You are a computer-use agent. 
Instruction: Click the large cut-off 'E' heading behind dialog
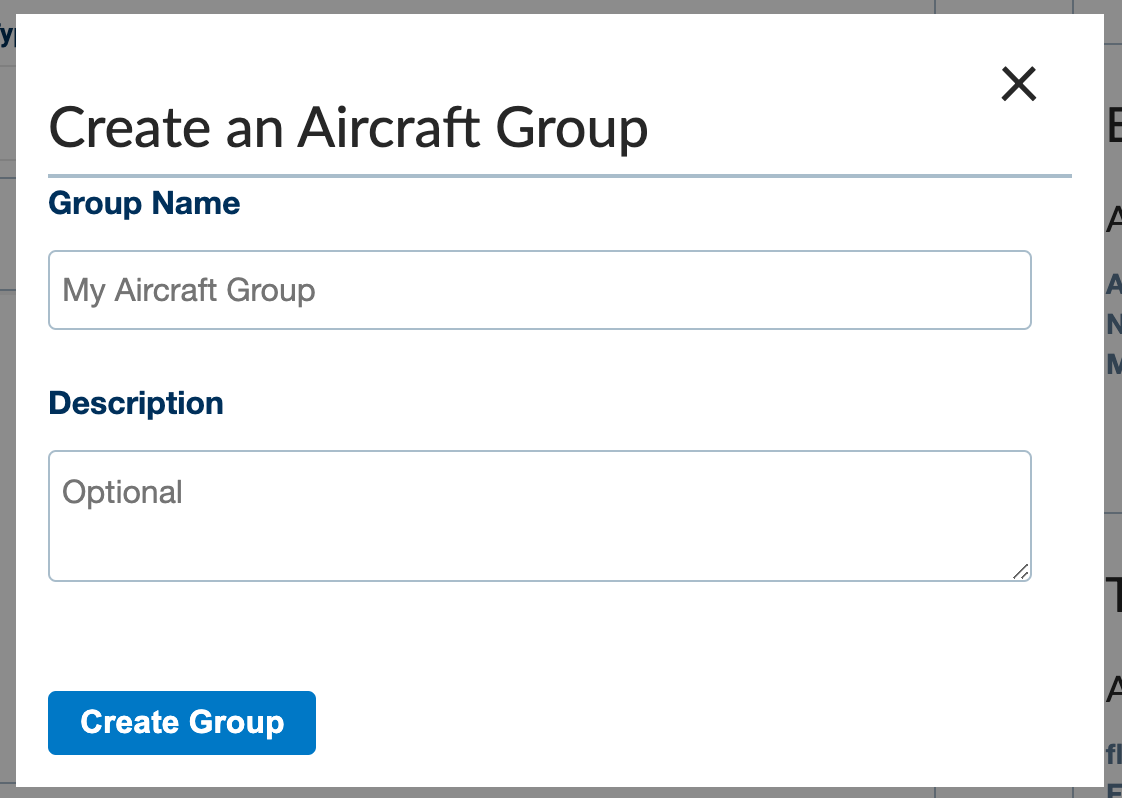(1114, 125)
